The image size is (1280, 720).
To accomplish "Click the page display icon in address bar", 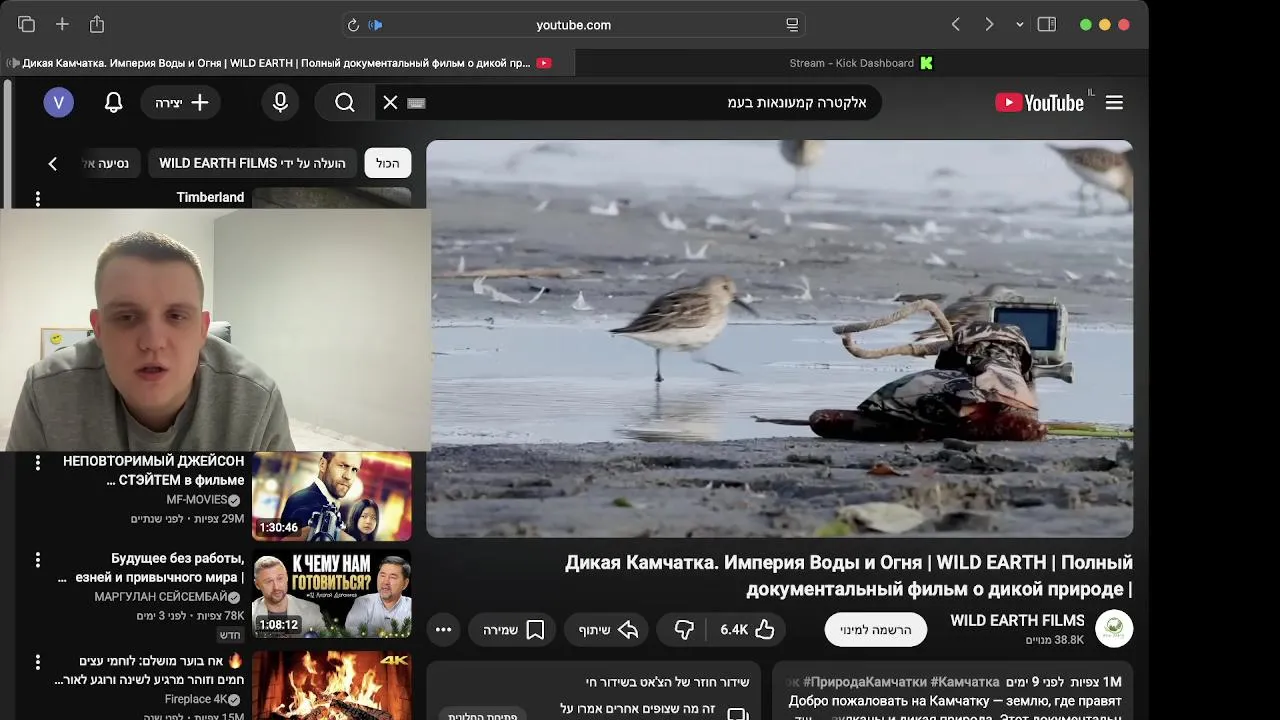I will pos(792,25).
